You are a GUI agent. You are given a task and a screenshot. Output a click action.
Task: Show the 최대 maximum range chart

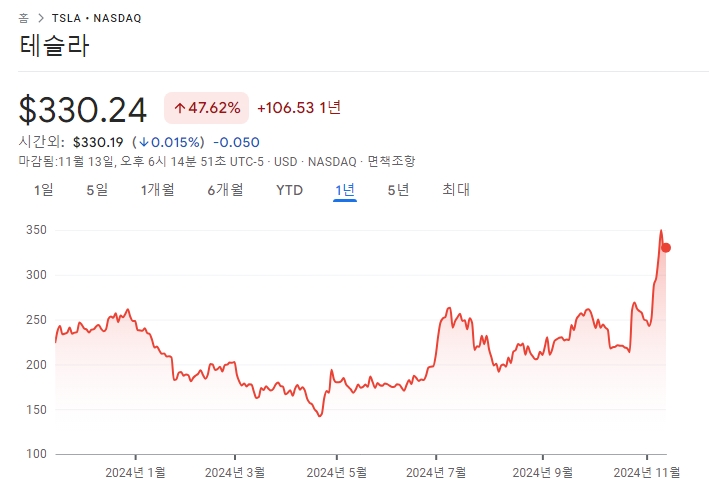click(456, 190)
